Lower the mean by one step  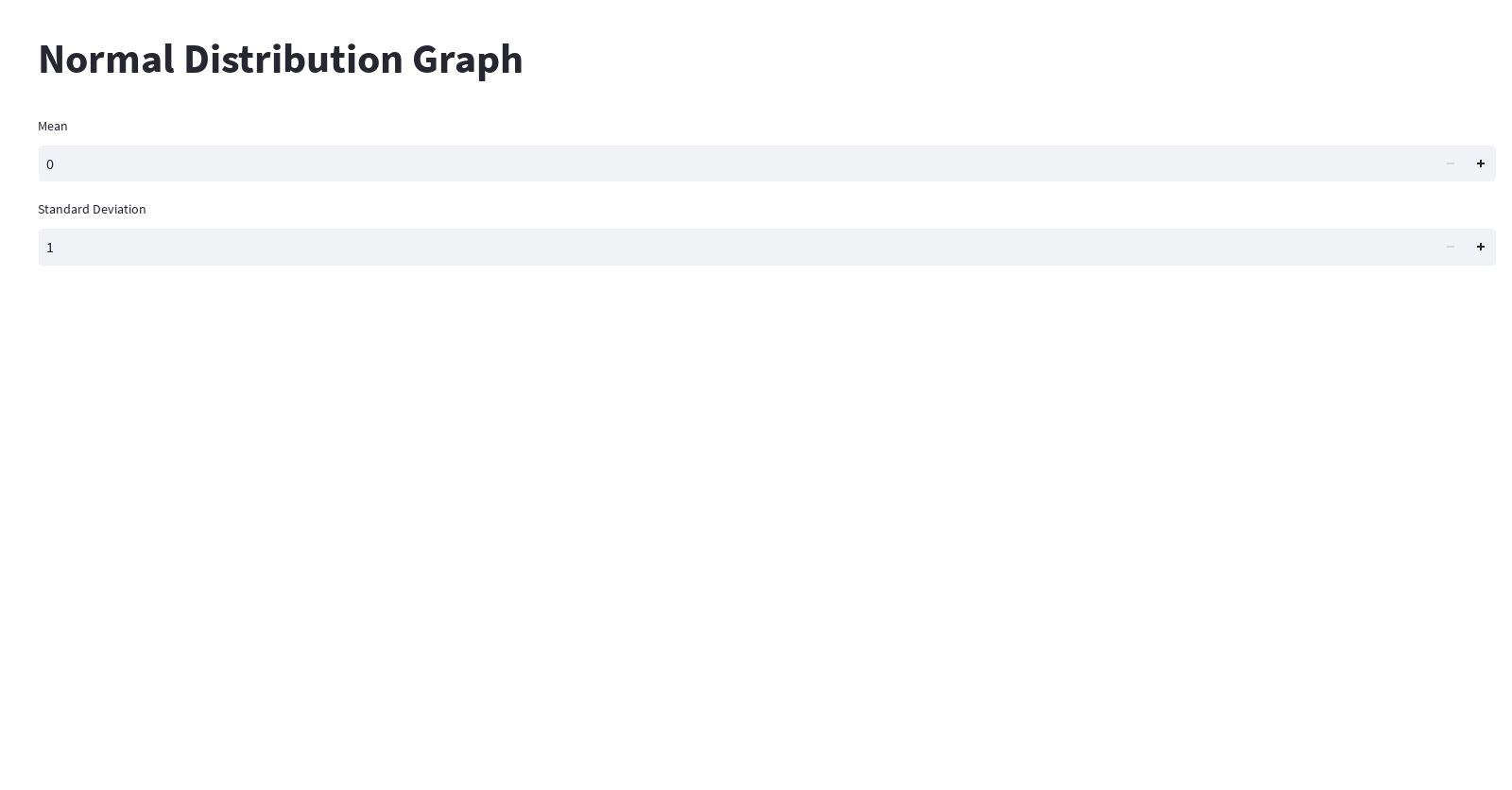pos(1450,163)
